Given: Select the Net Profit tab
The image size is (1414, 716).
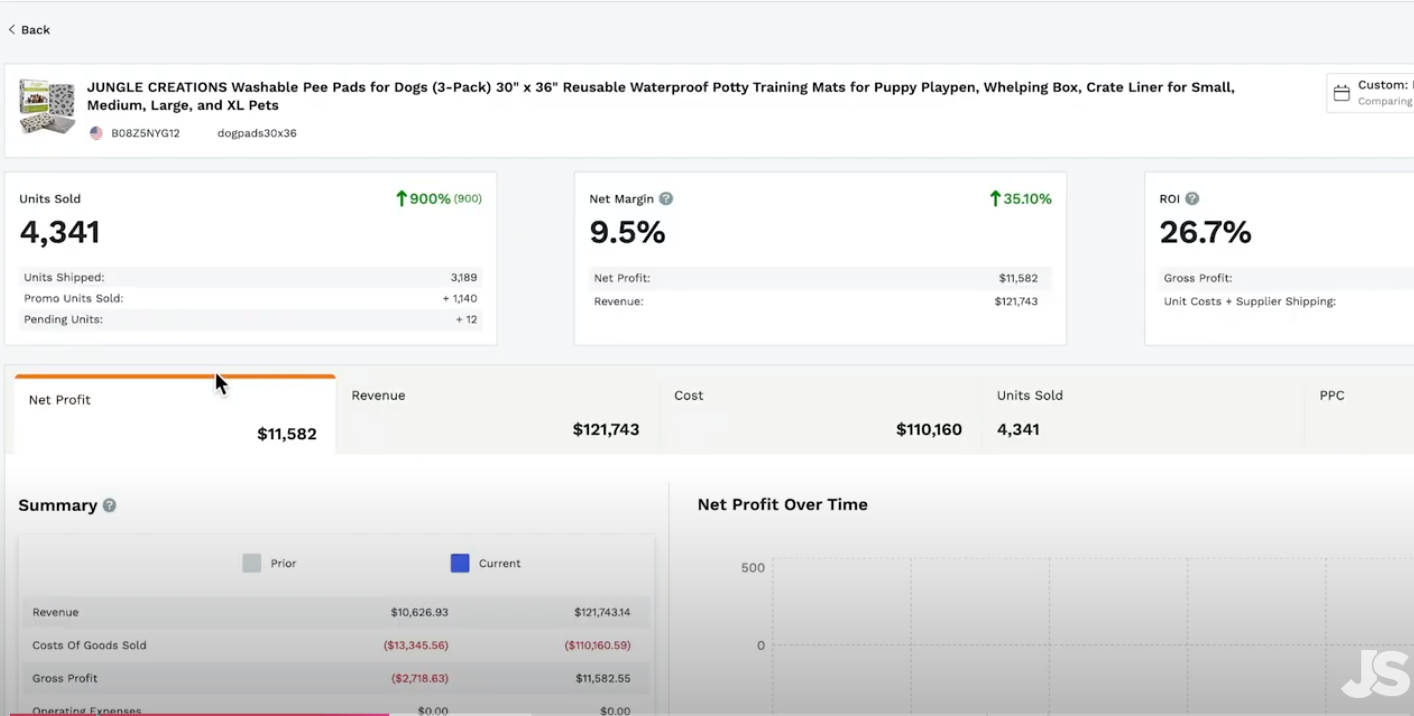Looking at the screenshot, I should click(175, 415).
